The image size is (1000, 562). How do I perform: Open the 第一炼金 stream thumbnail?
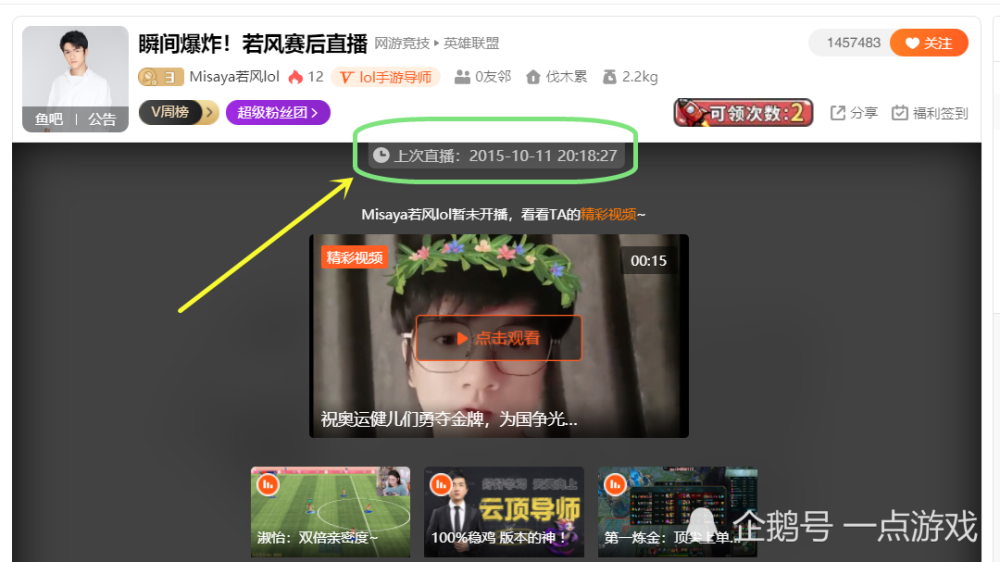tap(677, 512)
